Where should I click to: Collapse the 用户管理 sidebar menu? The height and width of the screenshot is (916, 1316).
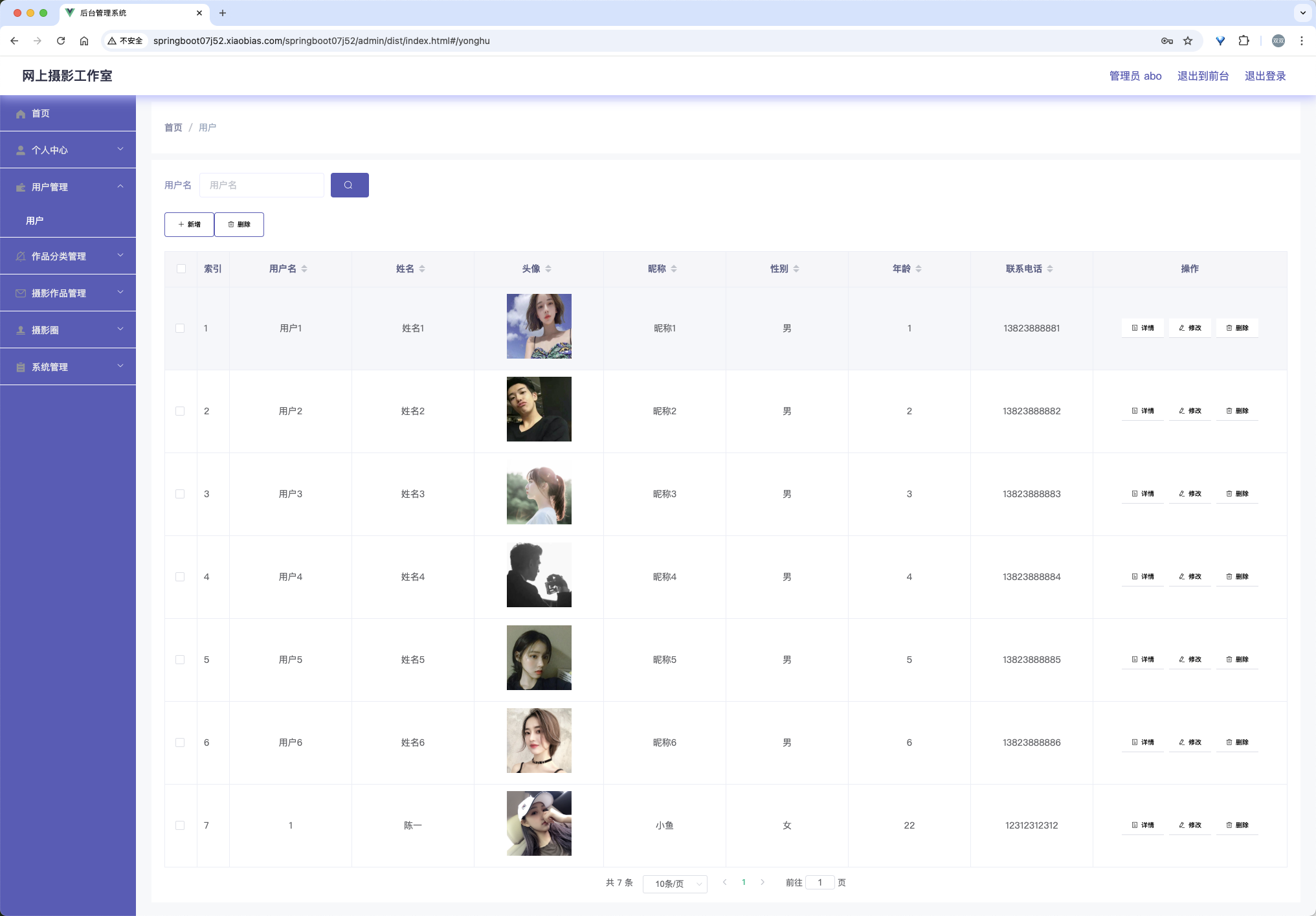(x=68, y=187)
